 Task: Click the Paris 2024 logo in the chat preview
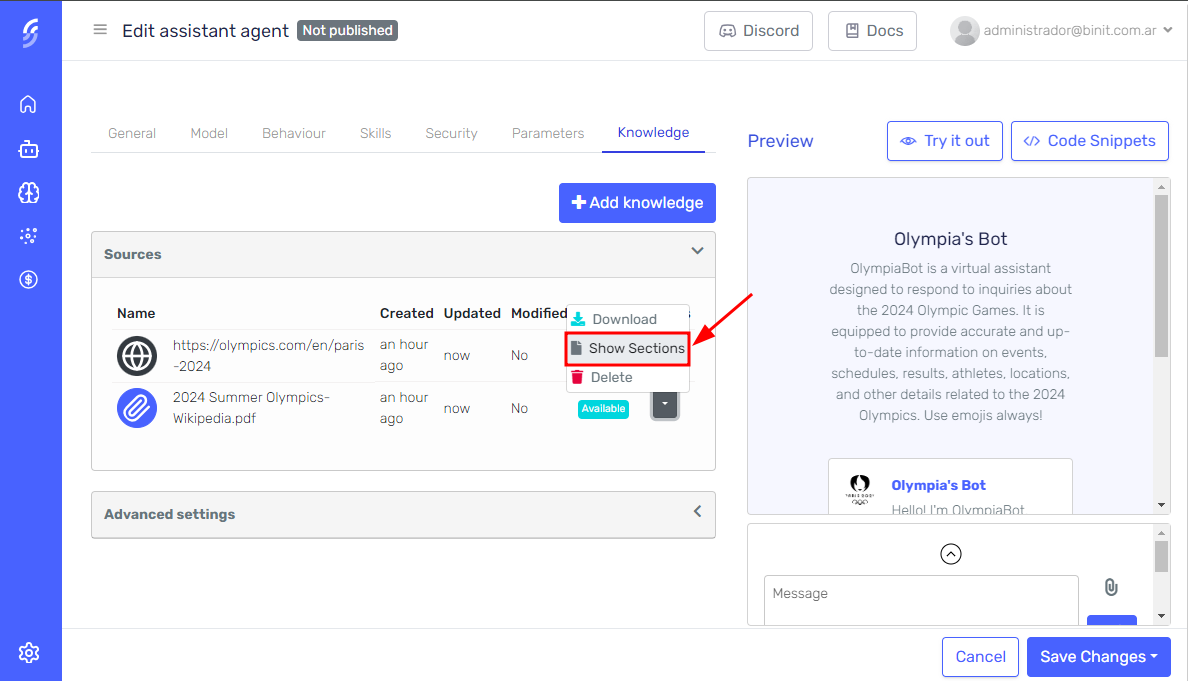click(860, 489)
